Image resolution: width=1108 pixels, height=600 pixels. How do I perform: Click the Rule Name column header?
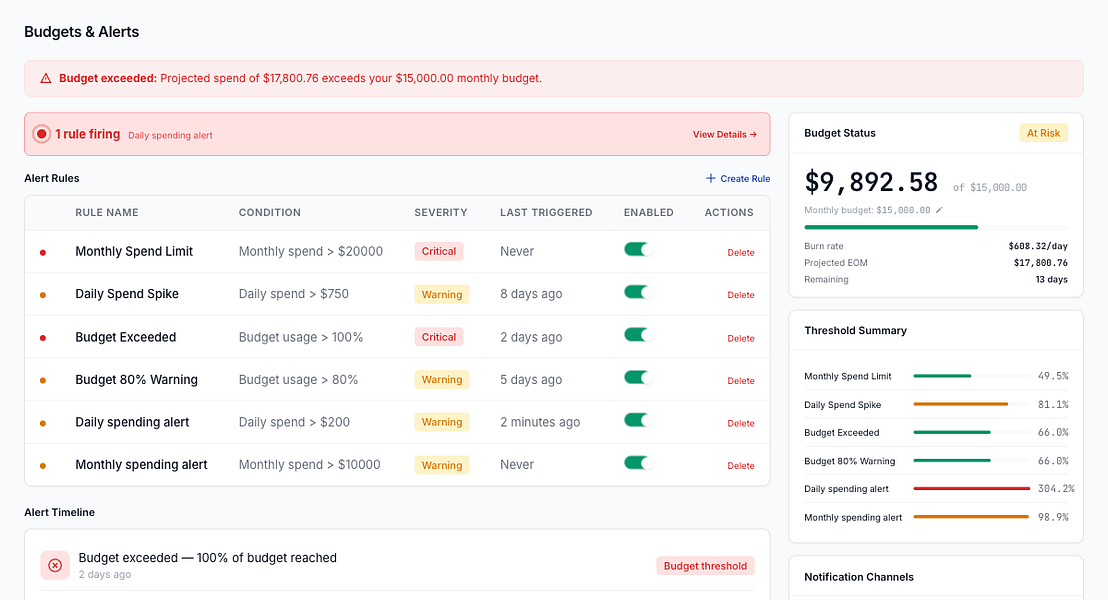[x=107, y=213]
